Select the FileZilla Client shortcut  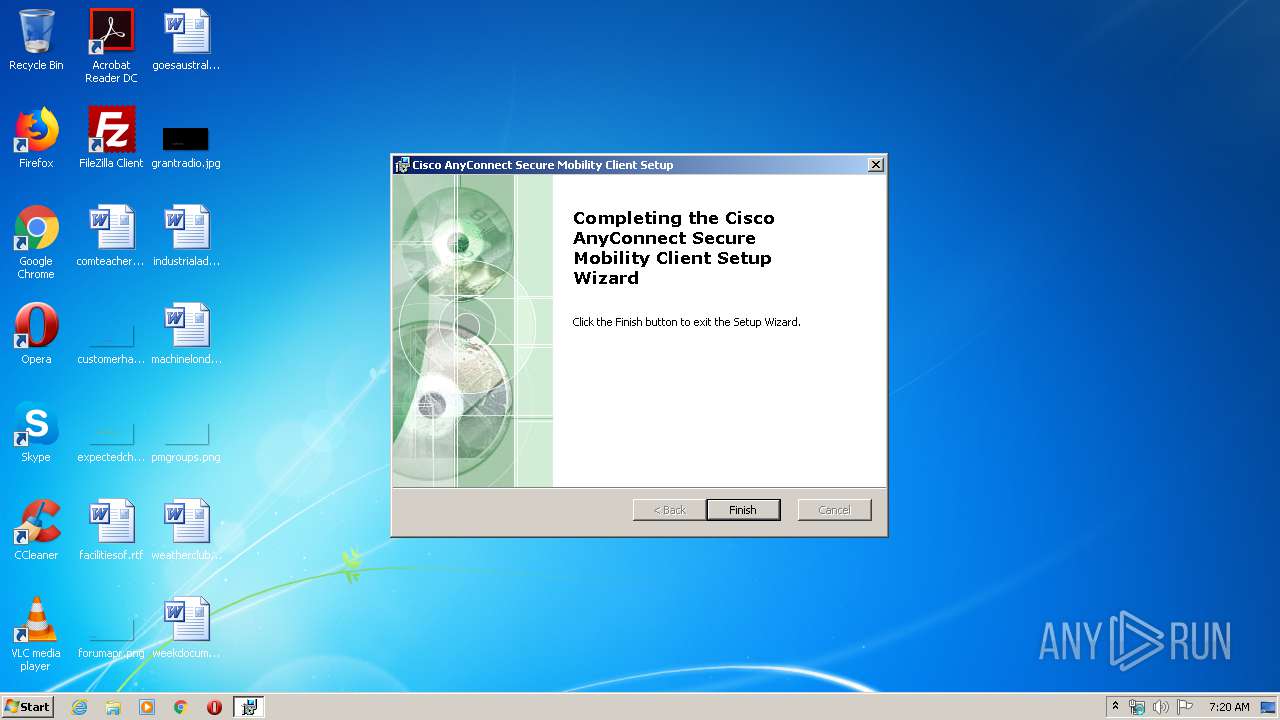click(111, 138)
